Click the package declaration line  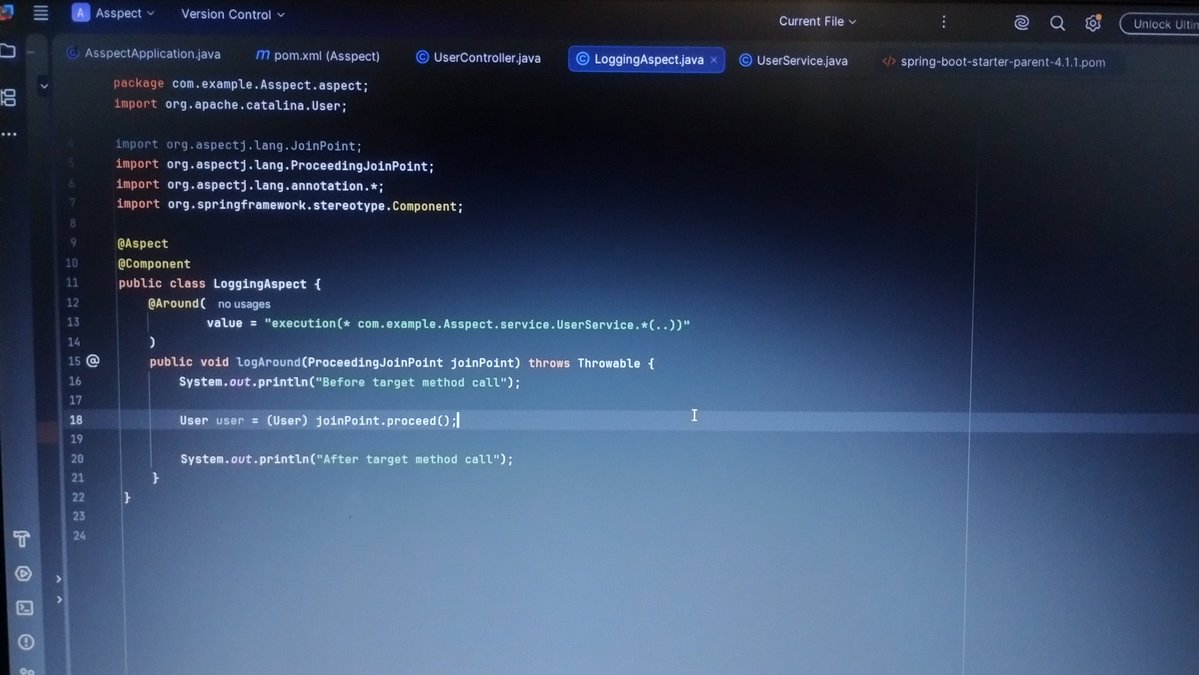(x=241, y=85)
